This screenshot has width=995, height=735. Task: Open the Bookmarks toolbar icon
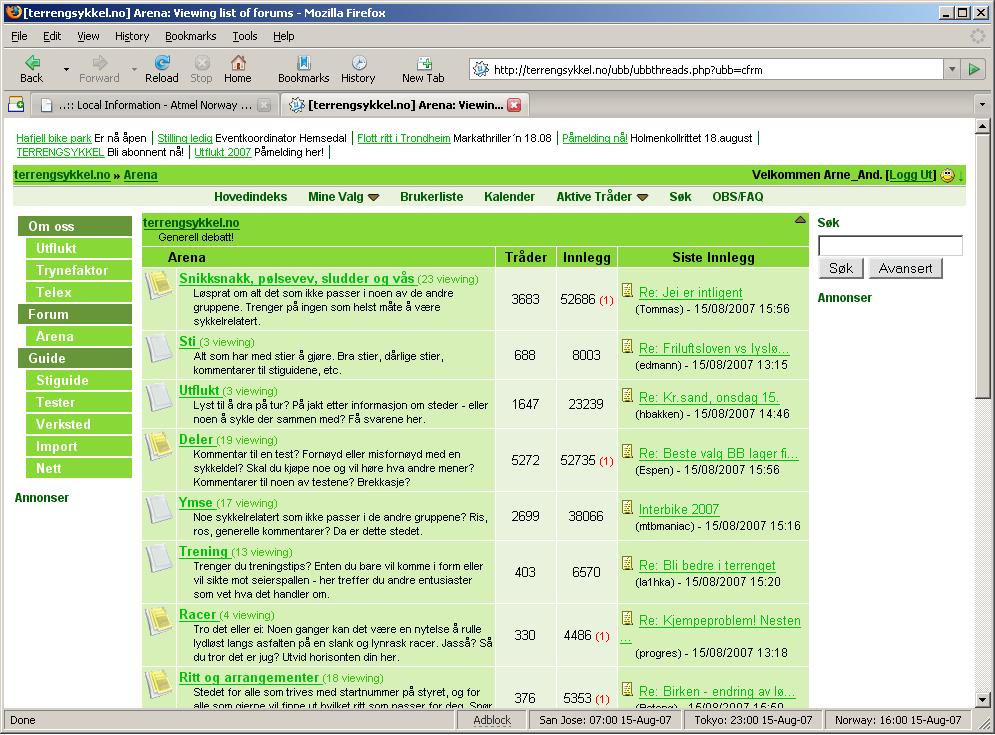(303, 69)
